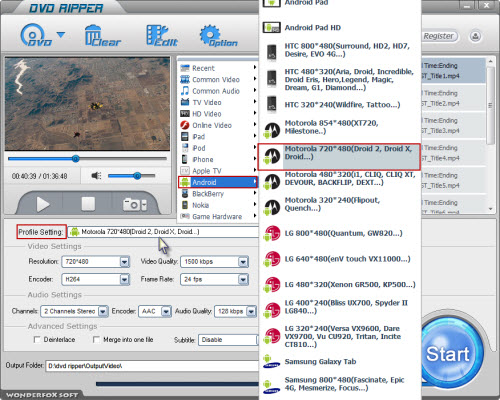500x400 pixels.
Task: Open the HD Video category
Action: point(218,114)
